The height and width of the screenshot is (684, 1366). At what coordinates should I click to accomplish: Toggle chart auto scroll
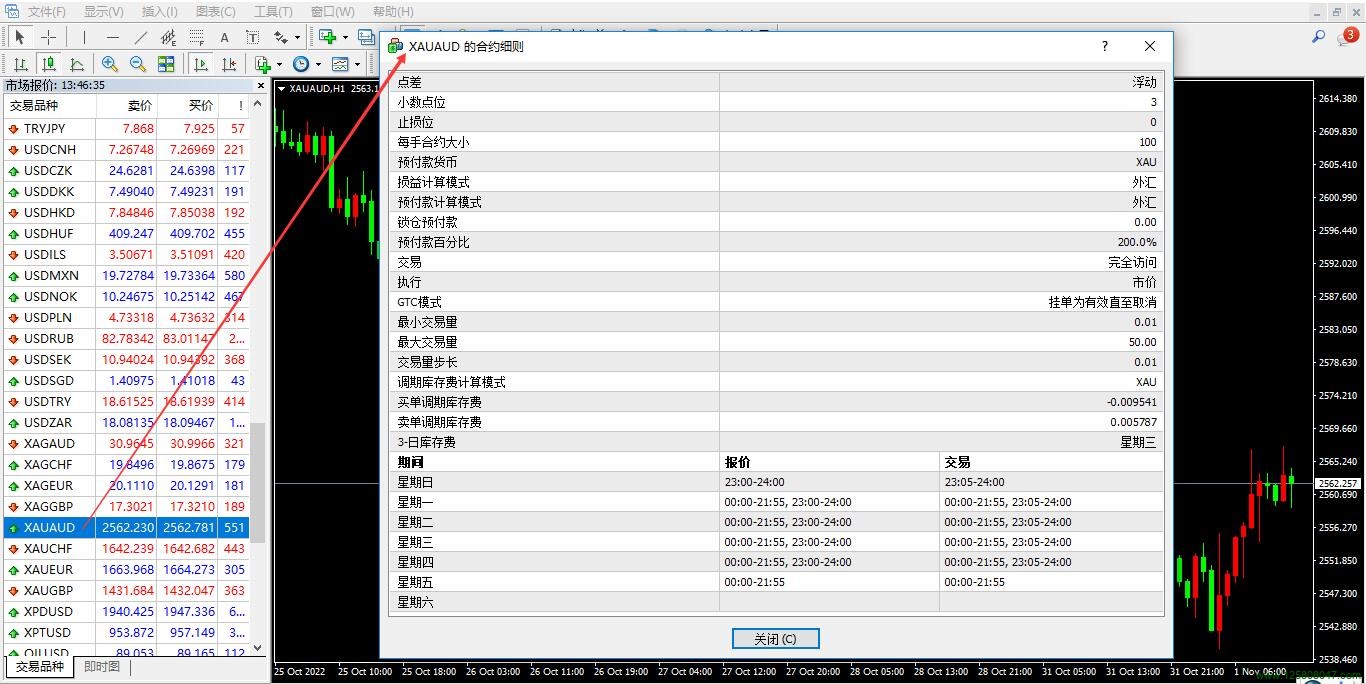pos(201,64)
